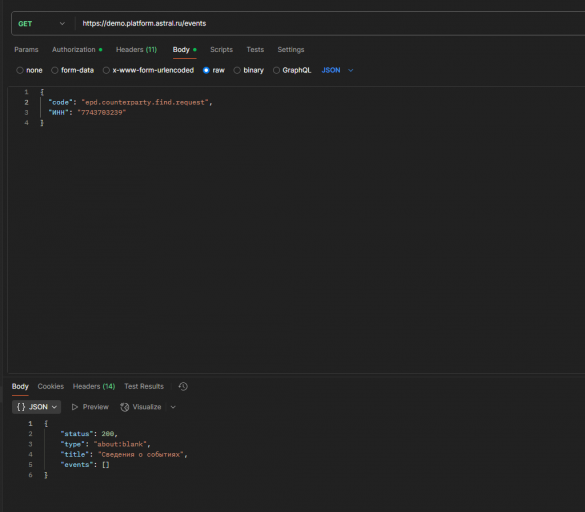The height and width of the screenshot is (512, 585).
Task: Select the binary body radio button
Action: tap(237, 70)
